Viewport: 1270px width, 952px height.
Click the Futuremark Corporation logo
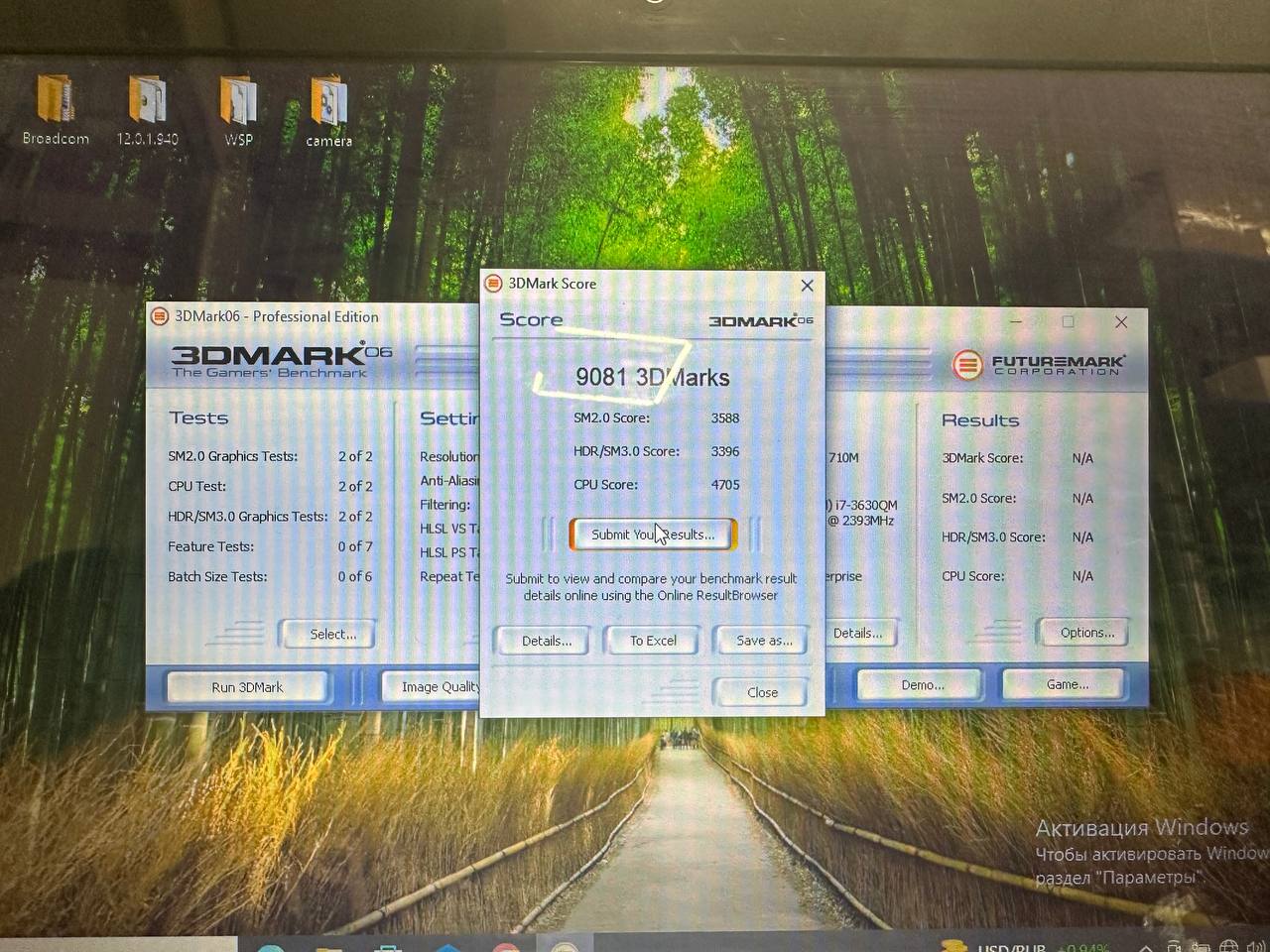pos(1039,364)
